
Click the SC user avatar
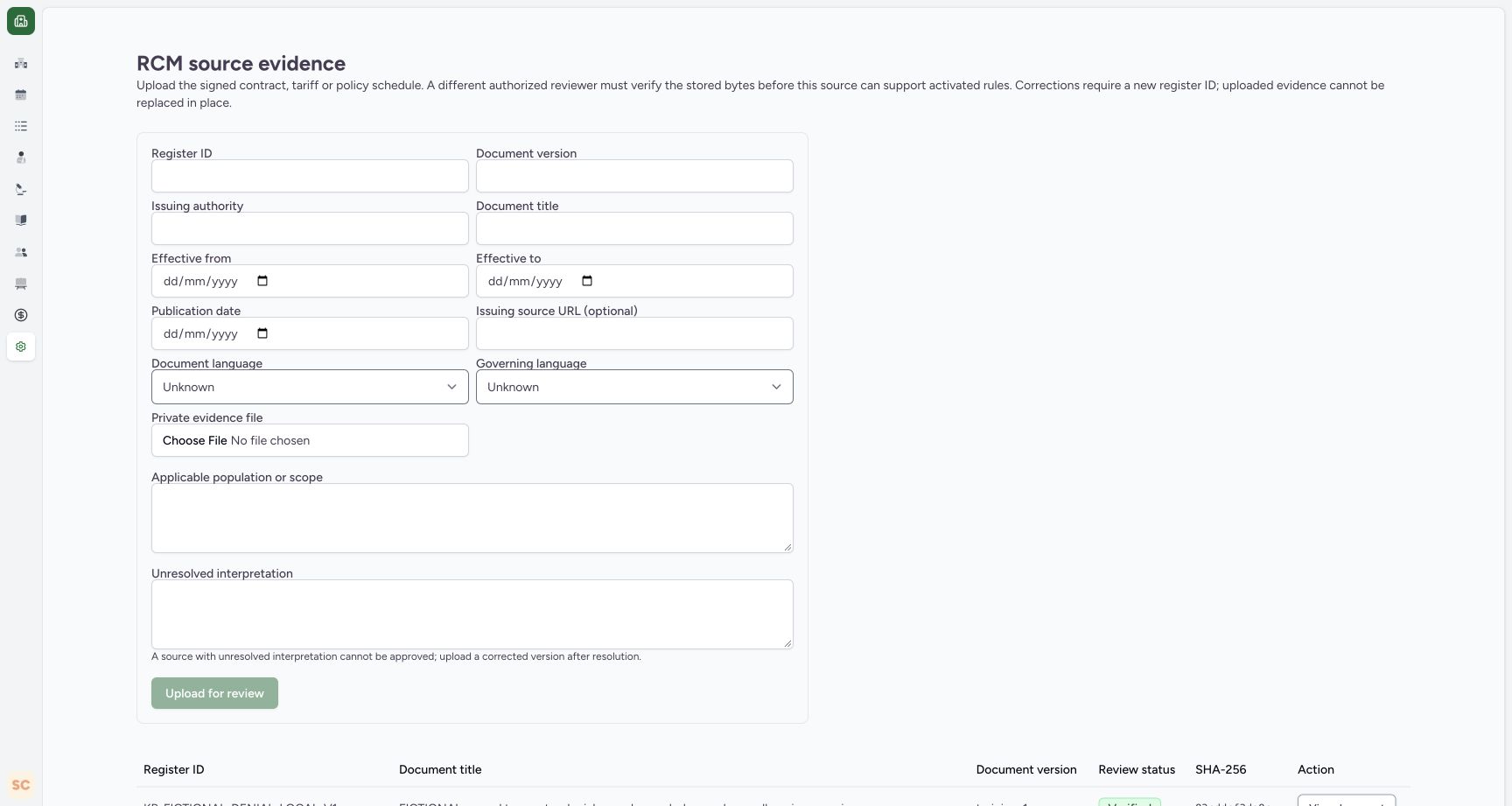point(21,785)
